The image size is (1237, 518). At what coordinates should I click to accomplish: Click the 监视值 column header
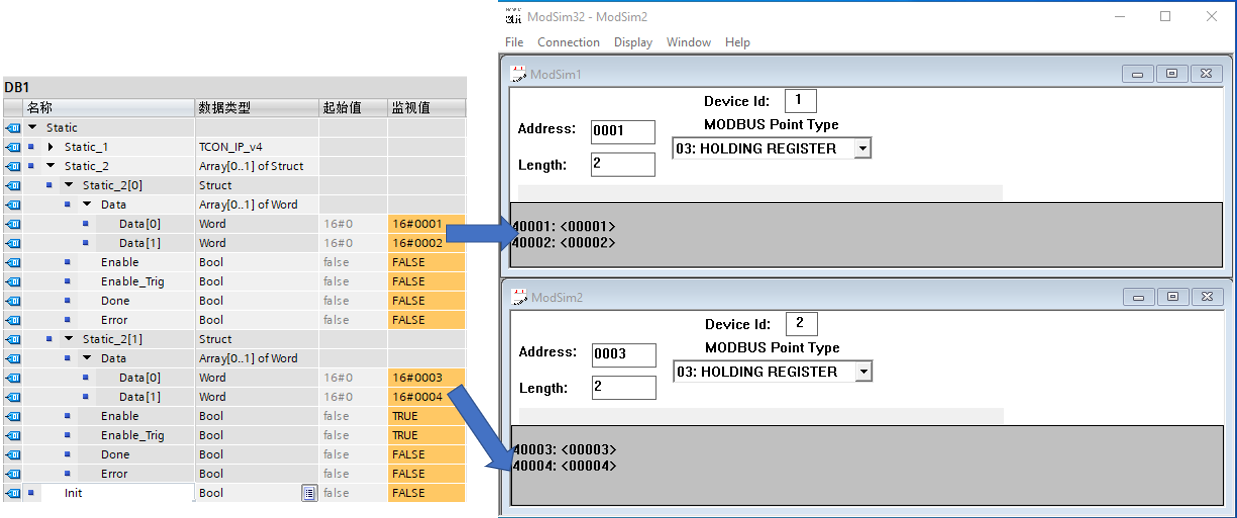tap(427, 108)
